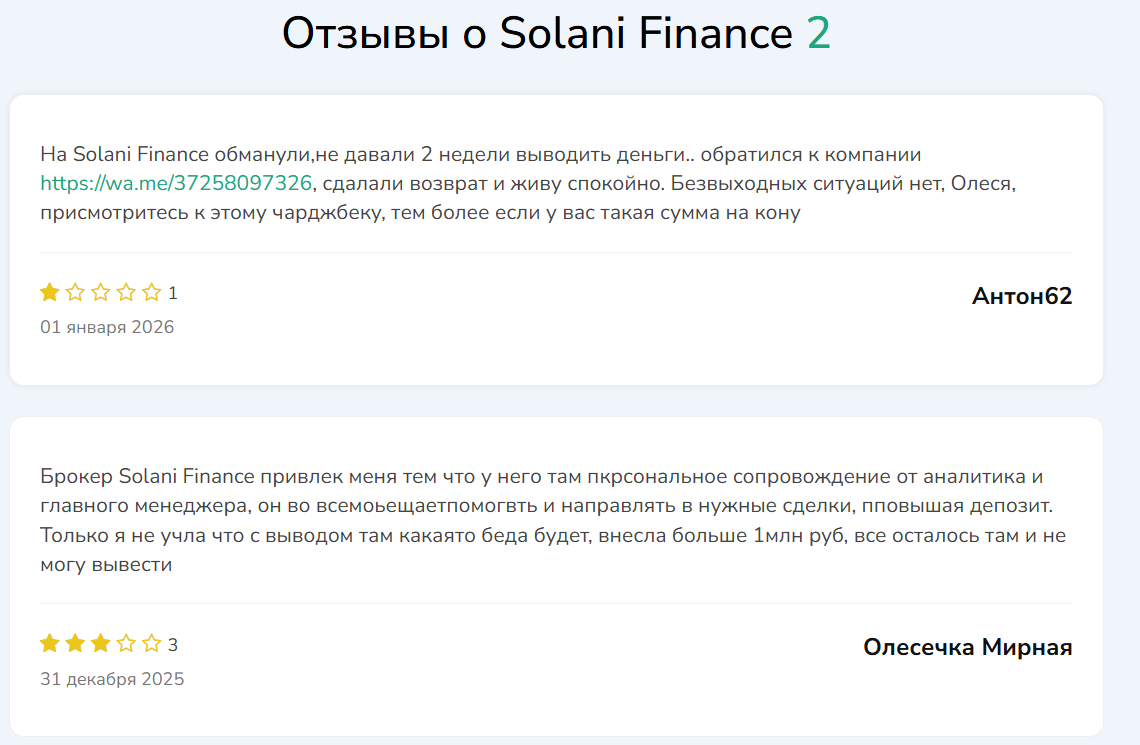Click the second star in Олесечка Мирная's rating
Viewport: 1140px width, 745px height.
tap(75, 644)
